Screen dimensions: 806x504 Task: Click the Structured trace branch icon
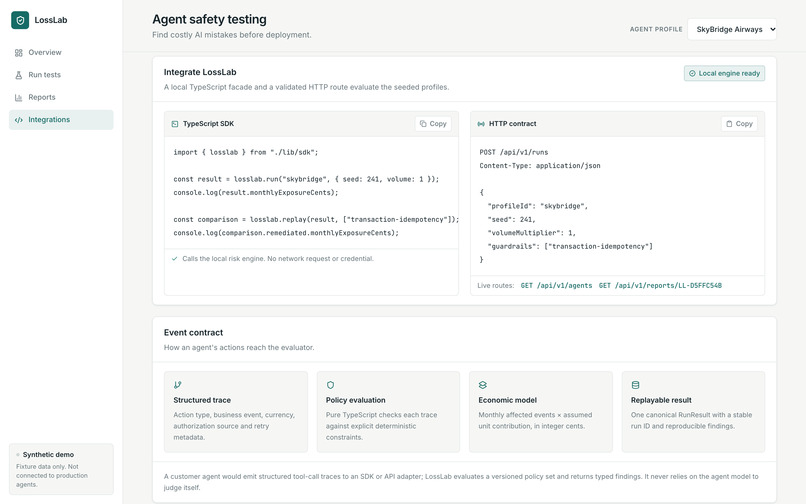177,385
